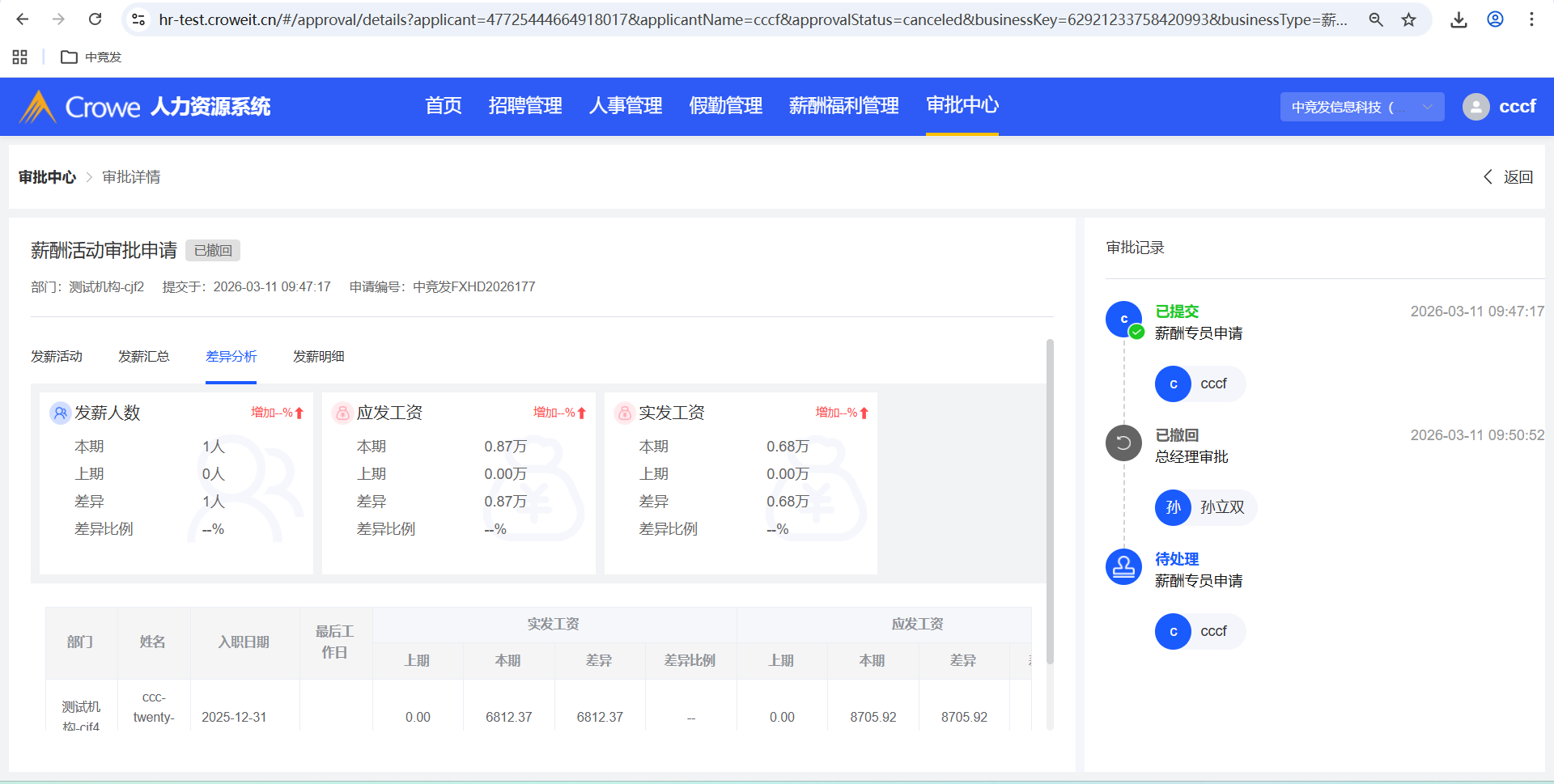This screenshot has height=784, width=1554.
Task: Click the browser reload icon
Action: pos(95,19)
